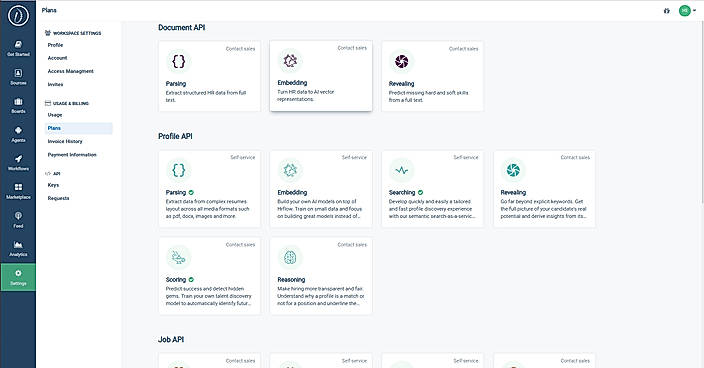
Task: Click Contact sales on Document Revealing card
Action: click(463, 48)
